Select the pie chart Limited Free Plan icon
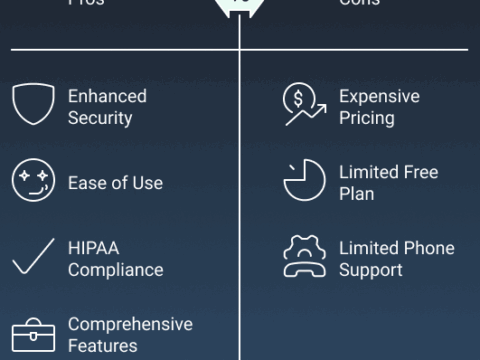This screenshot has width=480, height=360. 305,180
